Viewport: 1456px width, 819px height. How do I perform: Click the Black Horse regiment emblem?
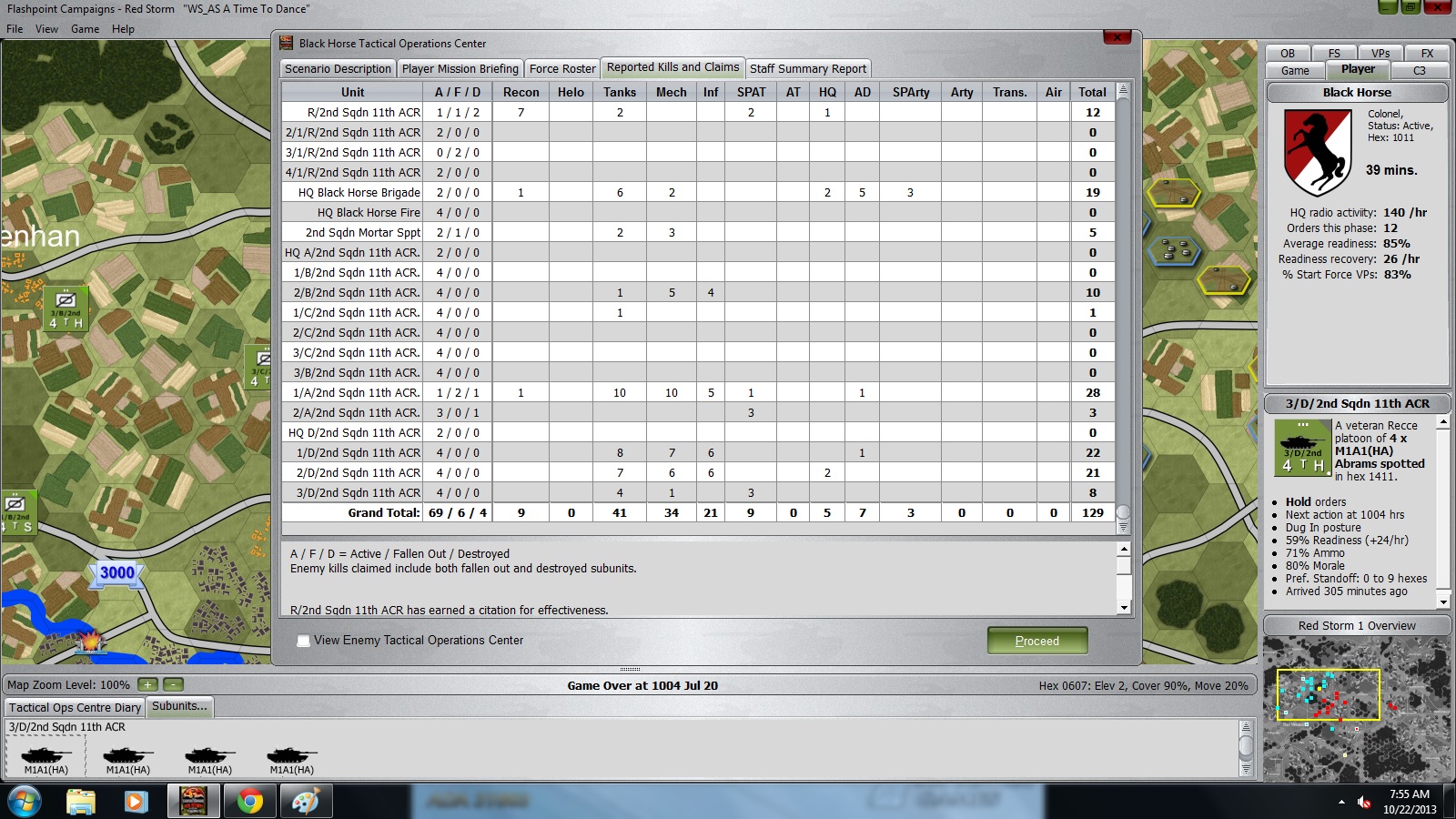click(x=1317, y=153)
